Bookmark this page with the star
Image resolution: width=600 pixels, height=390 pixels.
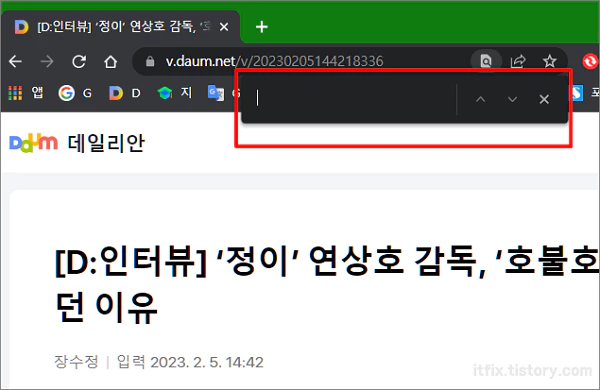(550, 61)
